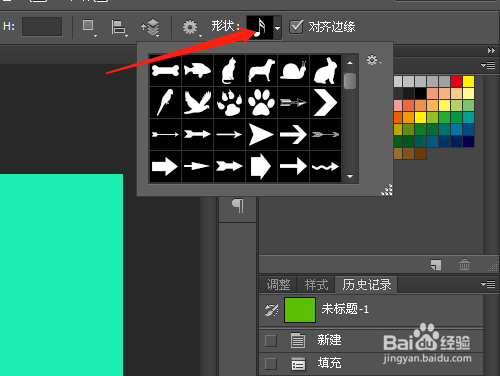The width and height of the screenshot is (500, 376).
Task: Set history brush source on 未标题-1 snapshot
Action: tap(271, 310)
